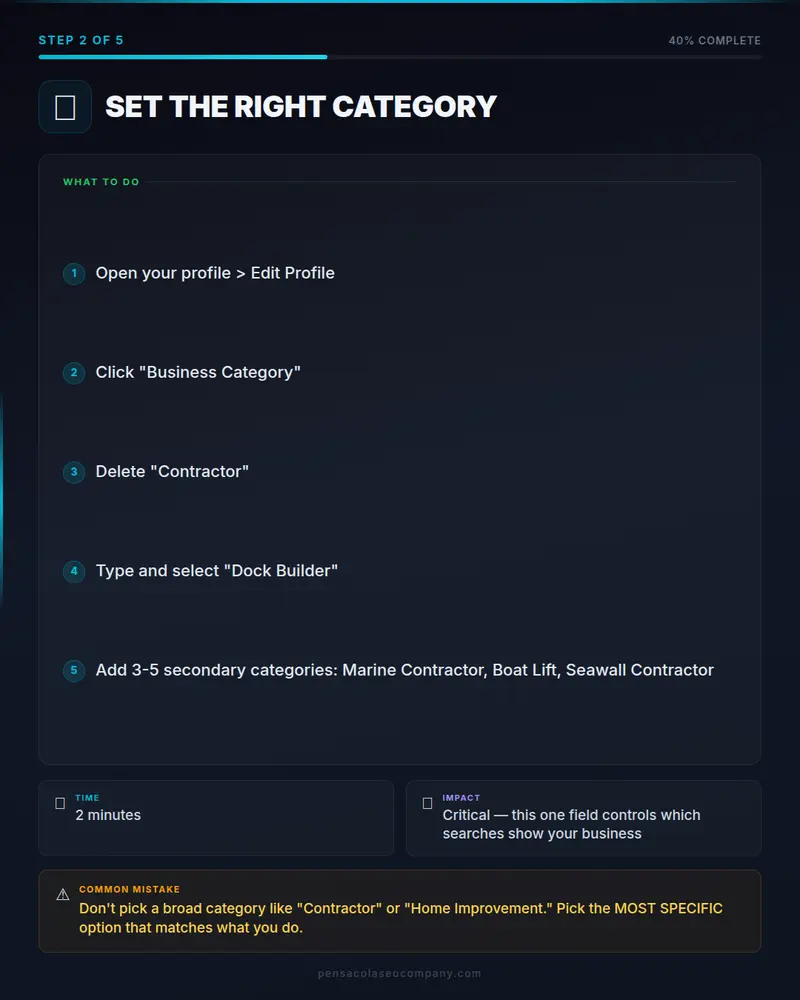Select the 'Type and select Dock Builder' step
The height and width of the screenshot is (1000, 800).
pos(216,571)
